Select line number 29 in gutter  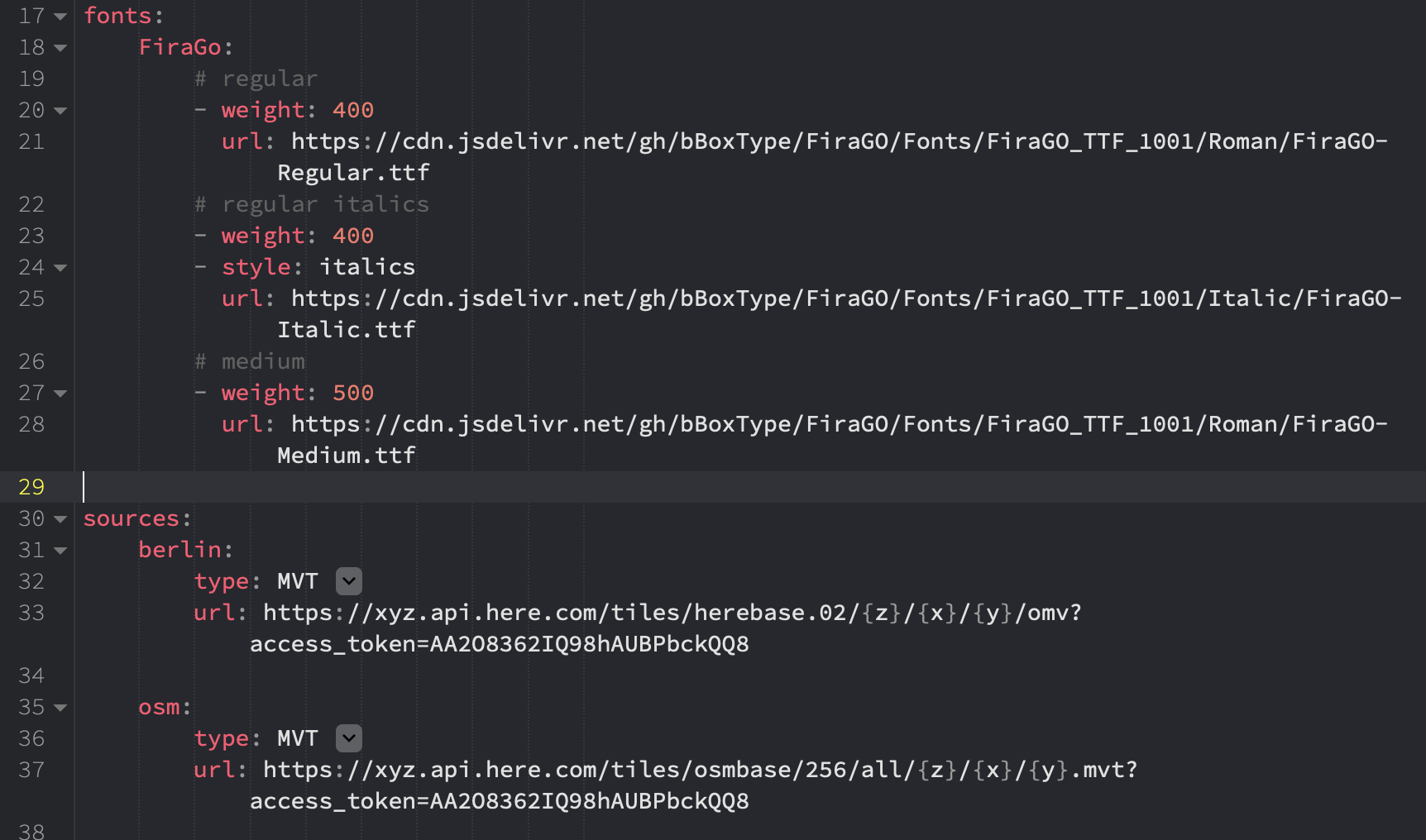(x=31, y=487)
